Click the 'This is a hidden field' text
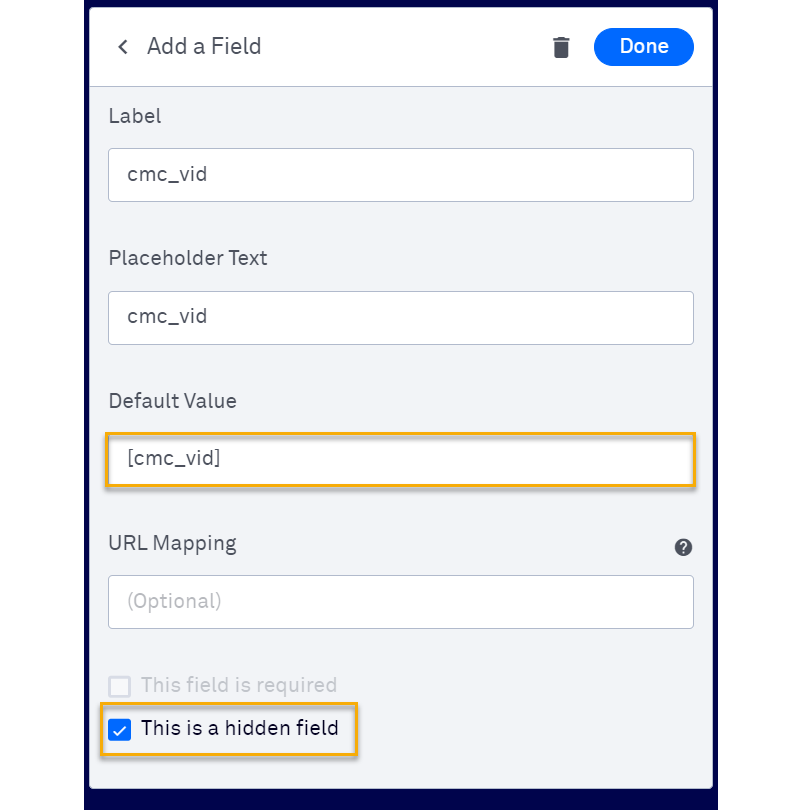This screenshot has height=810, width=809. click(x=240, y=729)
